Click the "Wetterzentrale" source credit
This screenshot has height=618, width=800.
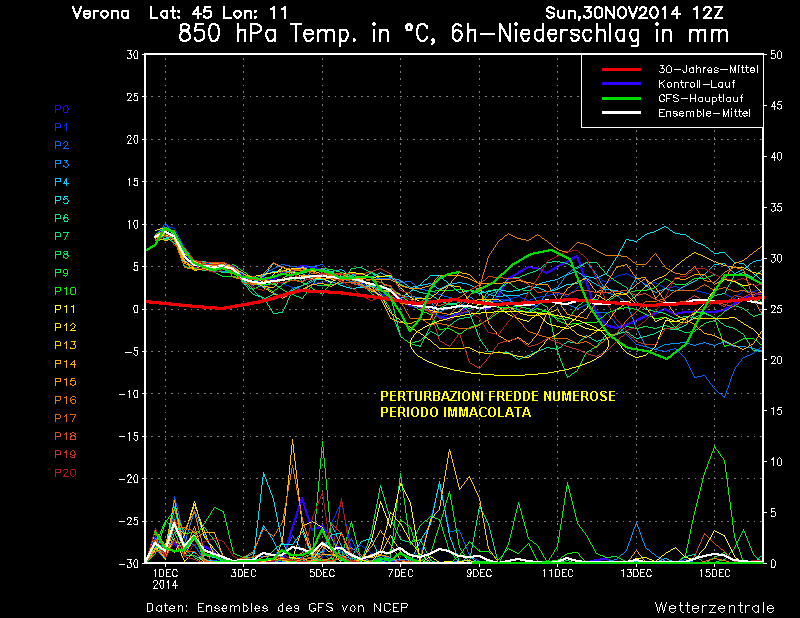point(715,607)
